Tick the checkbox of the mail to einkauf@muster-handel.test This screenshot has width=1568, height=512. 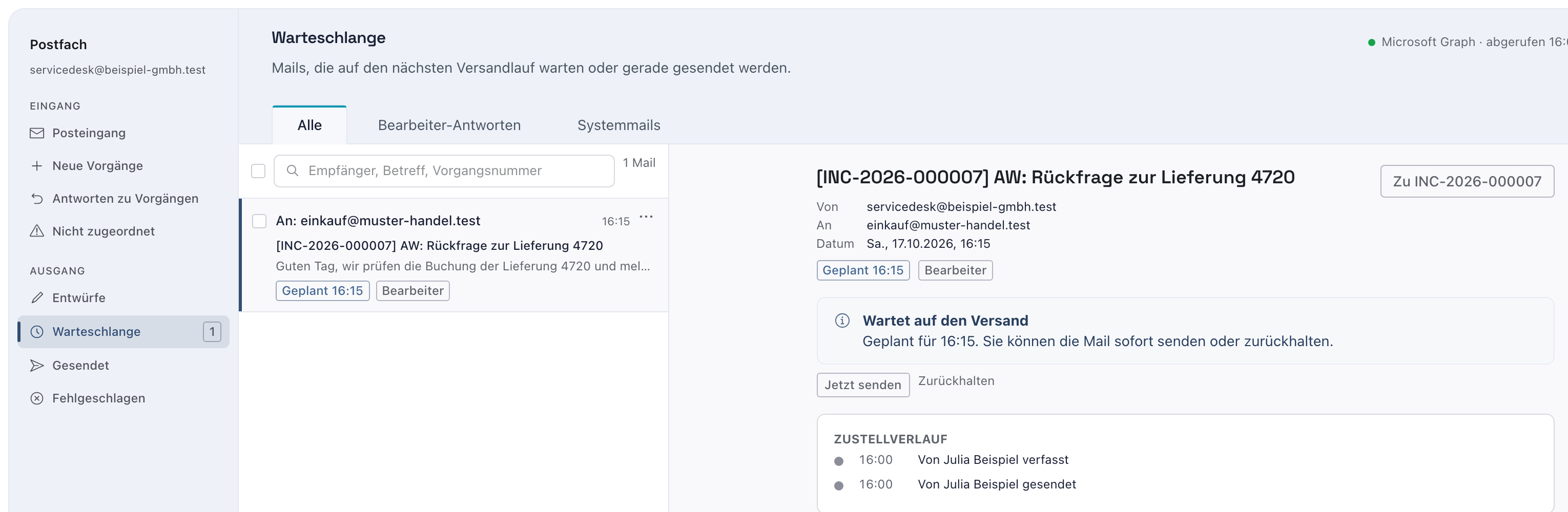(x=259, y=221)
